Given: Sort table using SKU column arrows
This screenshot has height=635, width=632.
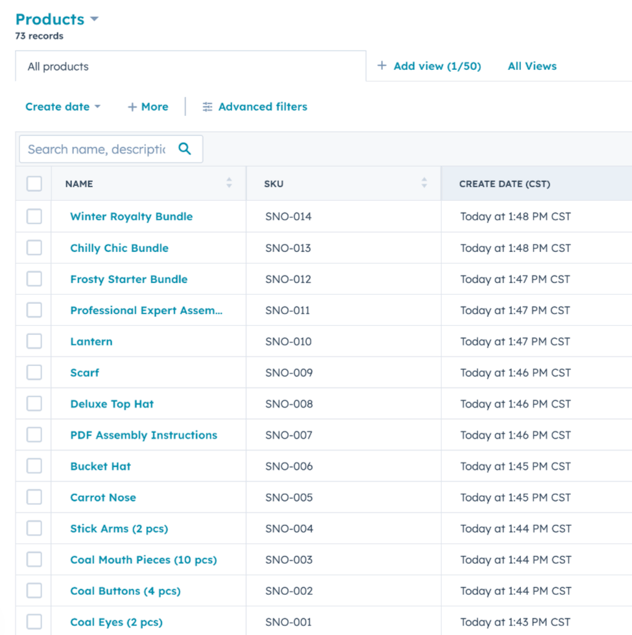Looking at the screenshot, I should 424,183.
